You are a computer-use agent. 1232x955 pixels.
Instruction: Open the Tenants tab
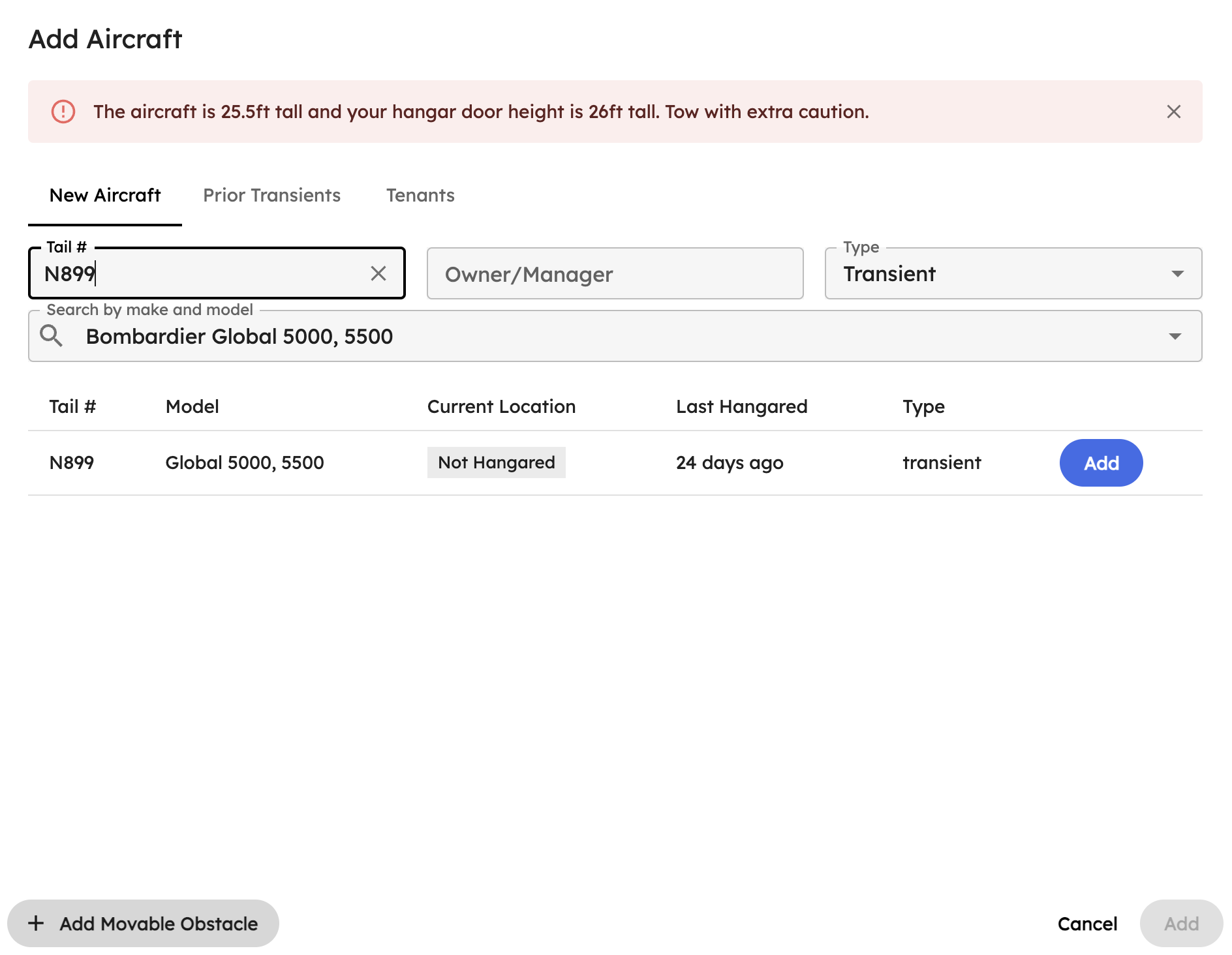click(420, 195)
